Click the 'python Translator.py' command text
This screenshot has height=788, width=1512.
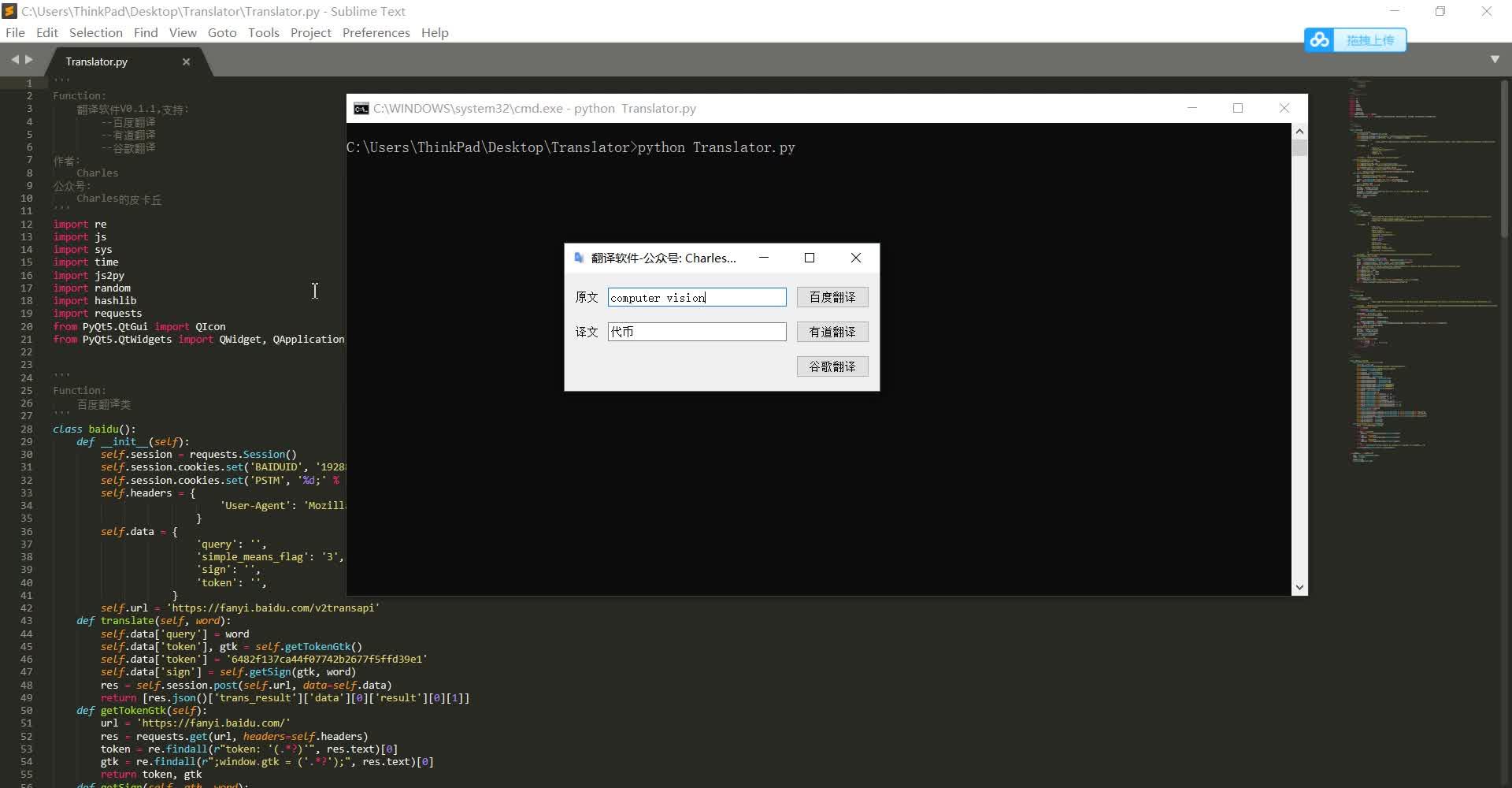(717, 147)
